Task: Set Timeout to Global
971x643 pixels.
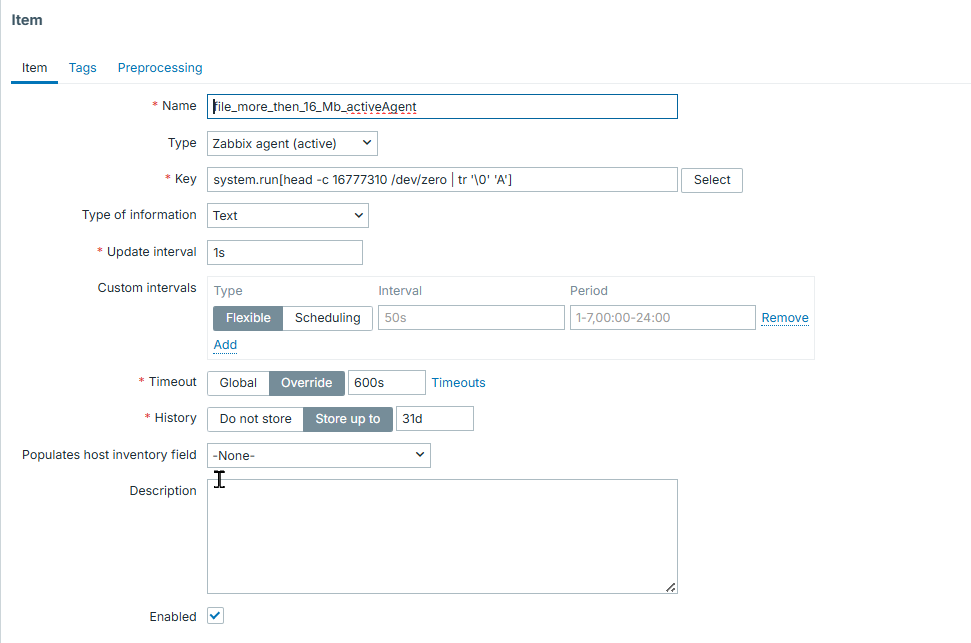Action: pyautogui.click(x=238, y=383)
